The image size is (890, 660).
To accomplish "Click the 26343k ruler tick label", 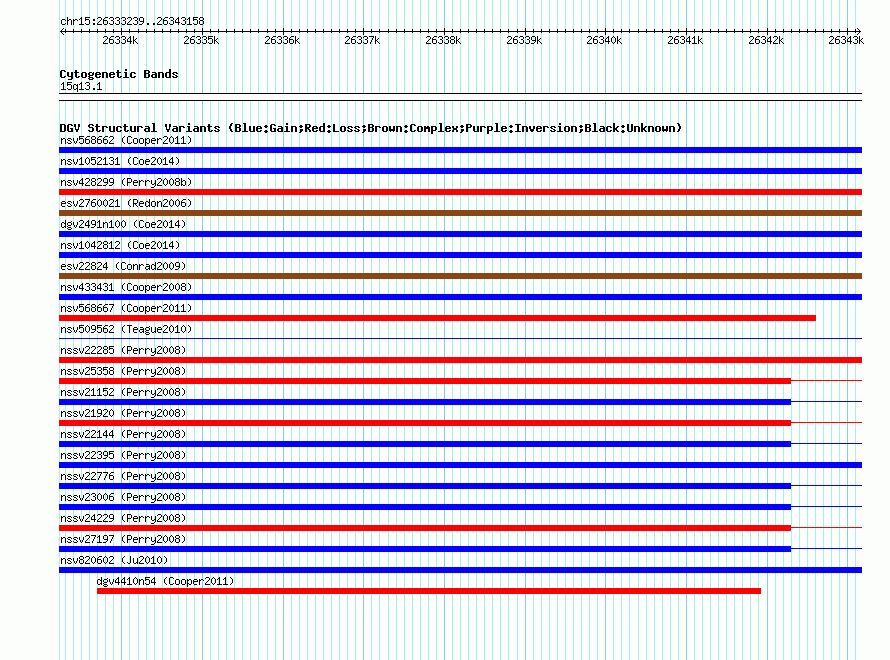I will coord(846,40).
